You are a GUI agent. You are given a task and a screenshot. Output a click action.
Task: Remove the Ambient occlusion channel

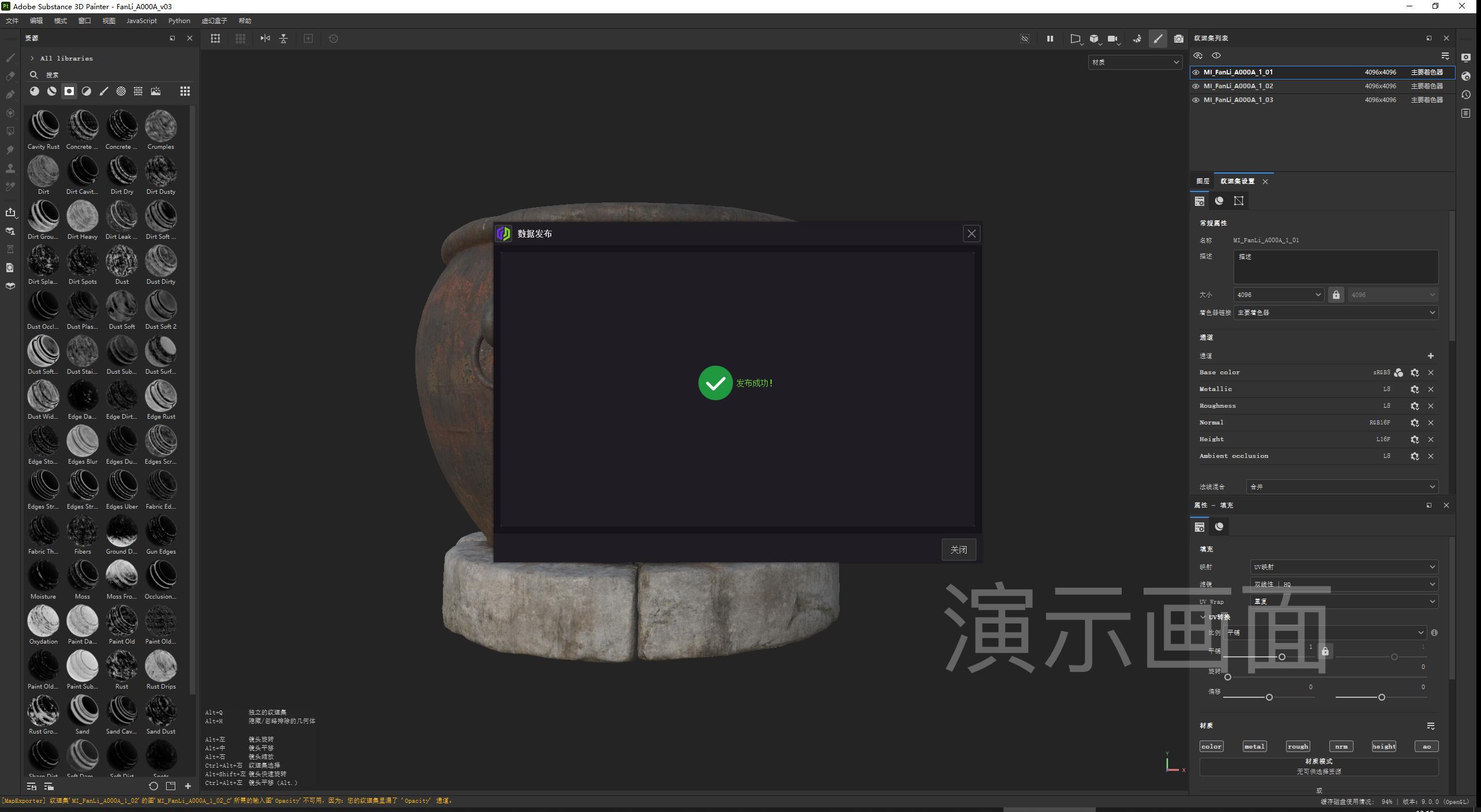click(1431, 456)
